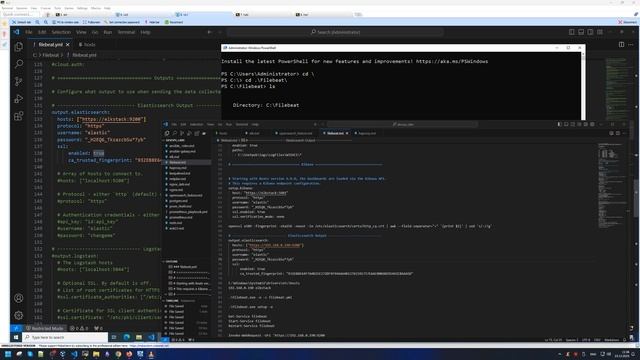Viewport: 640px width, 360px height.
Task: Click the top File Saved timeline entry
Action: pos(187,306)
